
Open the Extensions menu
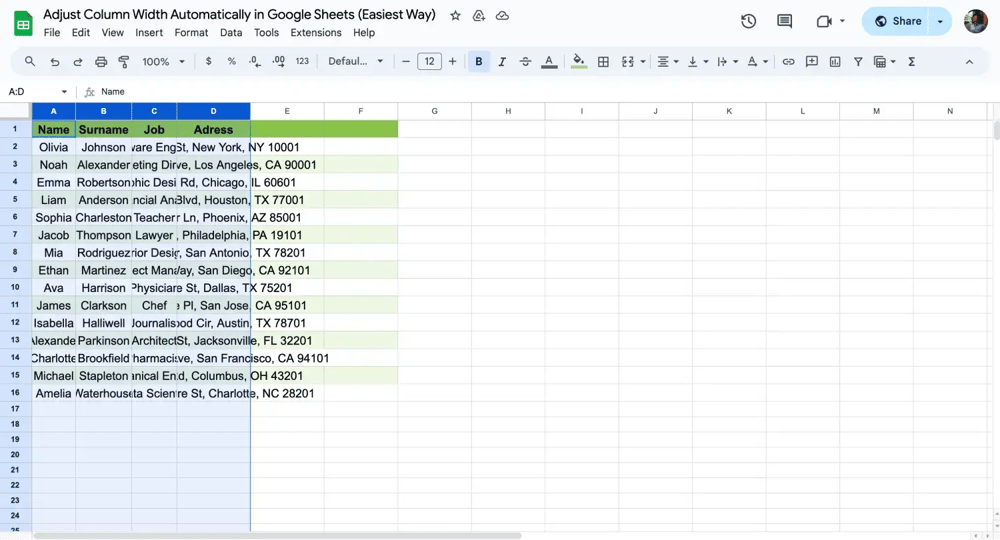tap(315, 33)
